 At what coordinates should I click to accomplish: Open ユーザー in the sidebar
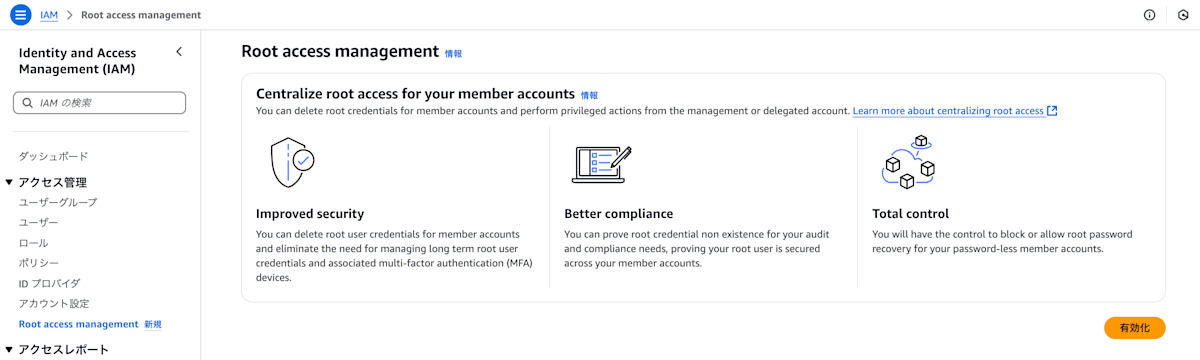pos(38,222)
